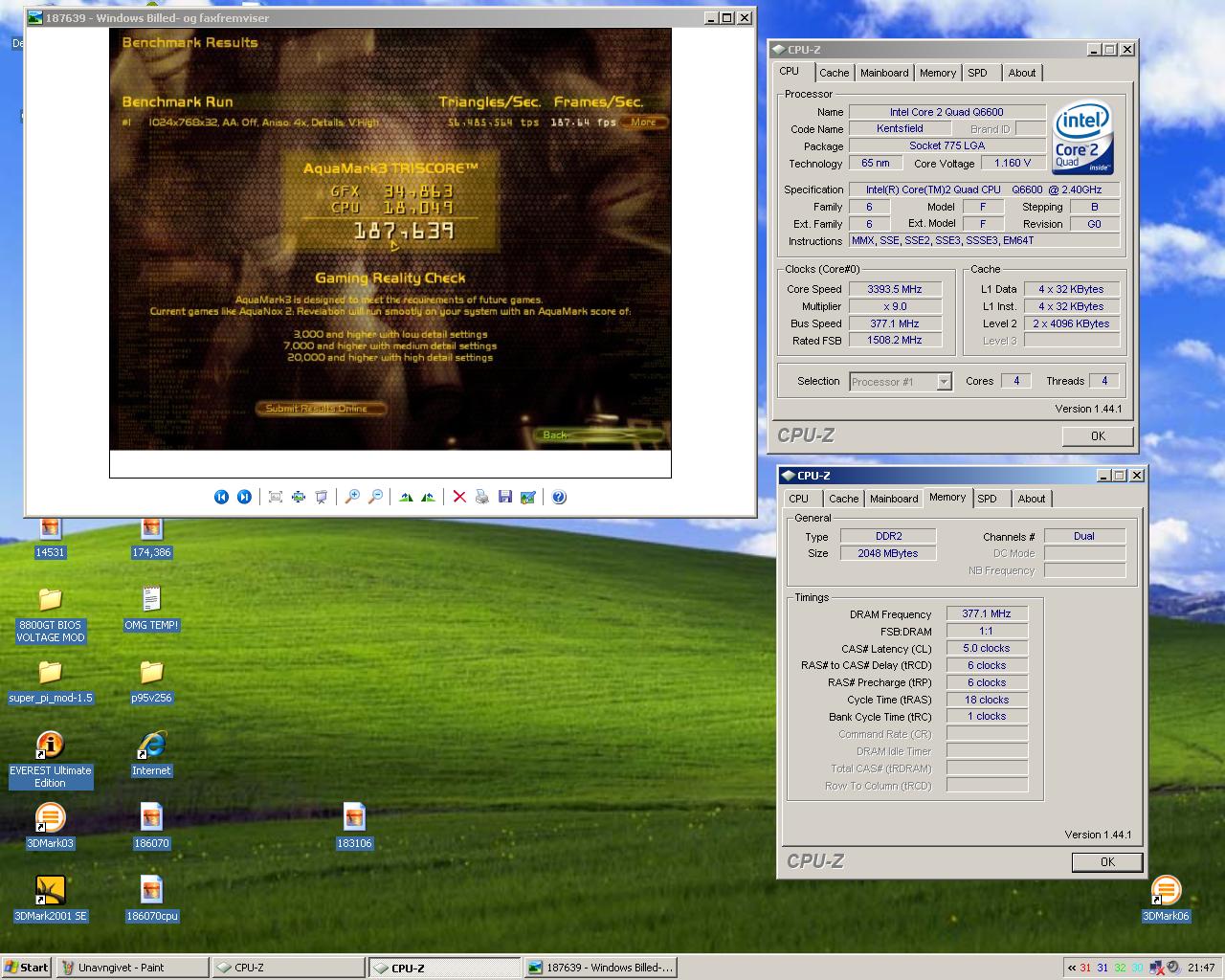Expand hidden system tray icons arrow
Viewport: 1225px width, 980px height.
(1071, 968)
